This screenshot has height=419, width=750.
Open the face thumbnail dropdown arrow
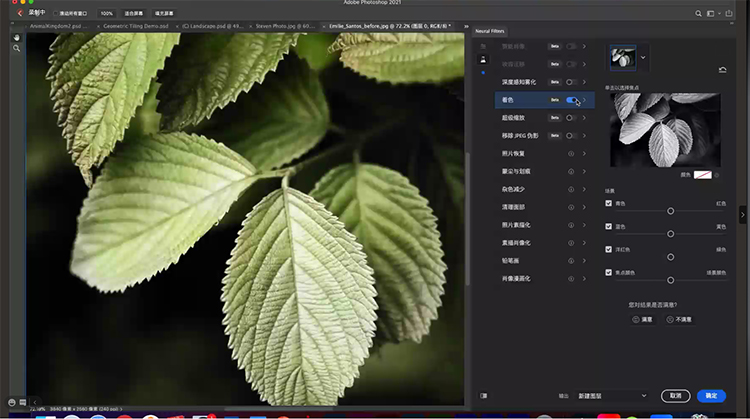(x=643, y=57)
